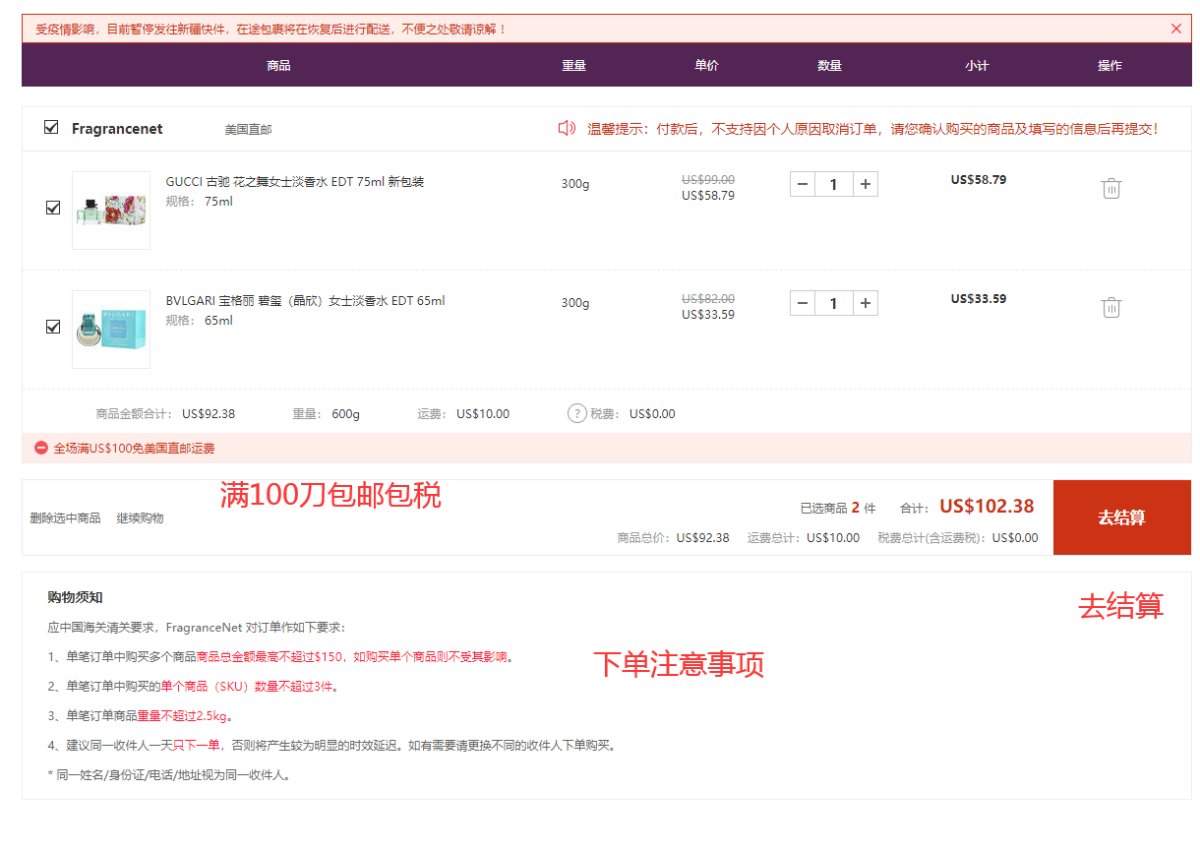The height and width of the screenshot is (851, 1200).
Task: Open the BVLGARI perfume product thumbnail
Action: 111,330
